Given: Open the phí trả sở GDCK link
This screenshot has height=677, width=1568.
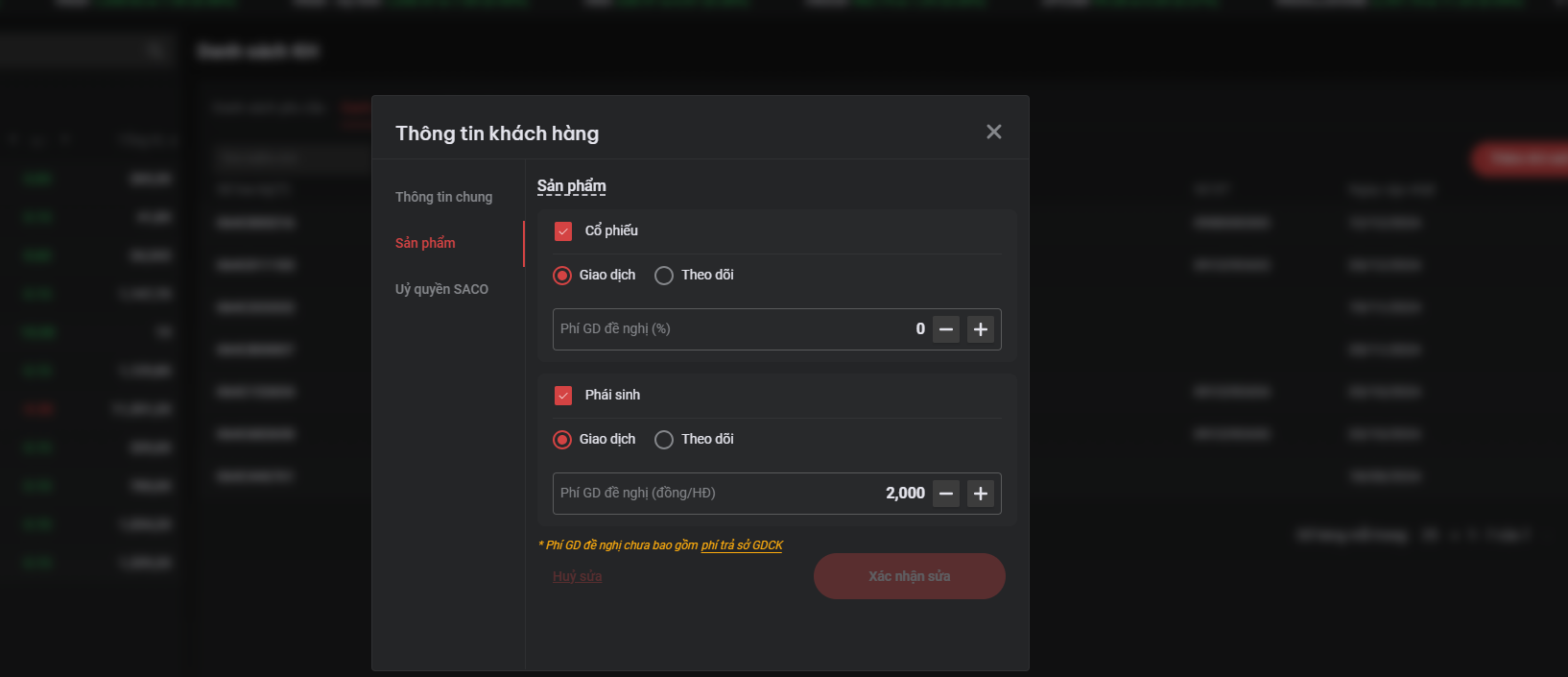Looking at the screenshot, I should tap(742, 545).
